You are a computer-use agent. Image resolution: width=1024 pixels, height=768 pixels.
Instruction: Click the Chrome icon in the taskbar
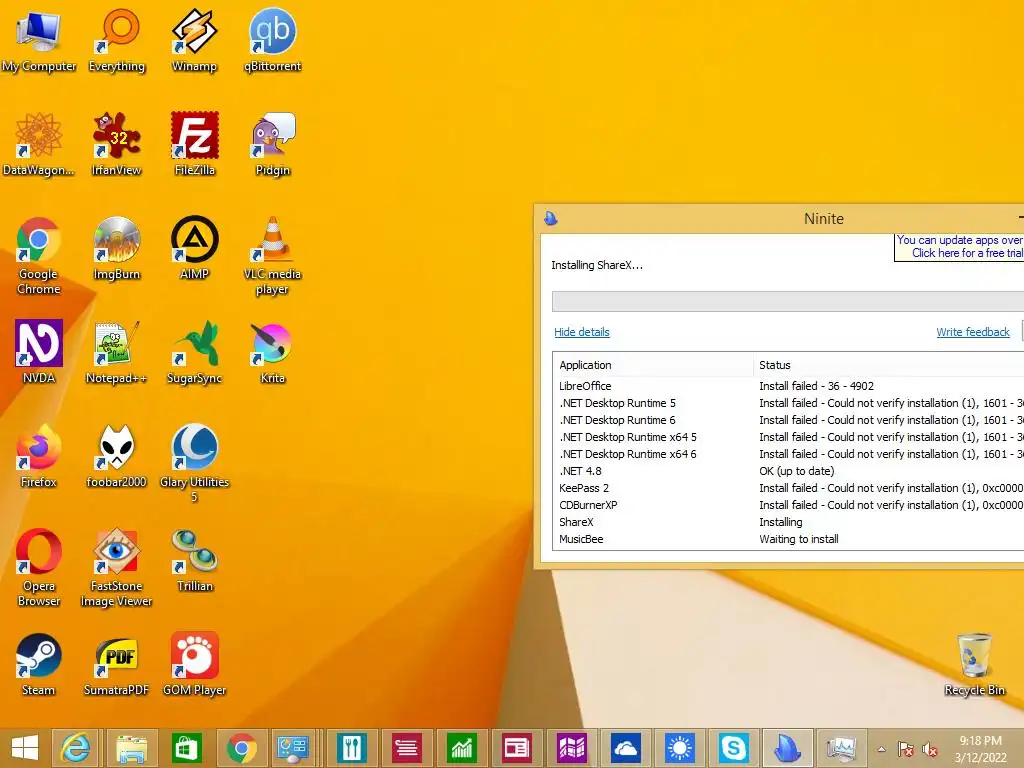pos(242,748)
